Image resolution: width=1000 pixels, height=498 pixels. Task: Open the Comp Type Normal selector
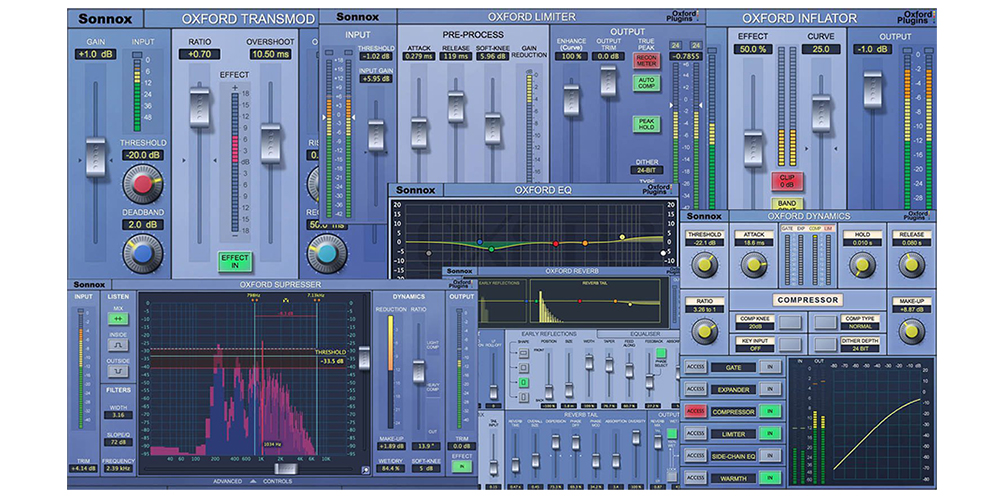click(x=860, y=326)
